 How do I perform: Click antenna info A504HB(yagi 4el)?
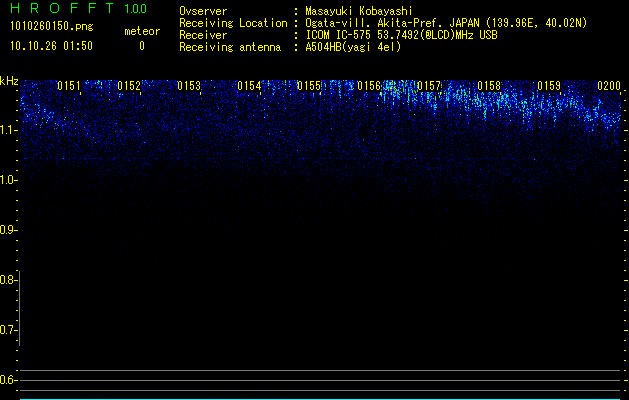(353, 47)
